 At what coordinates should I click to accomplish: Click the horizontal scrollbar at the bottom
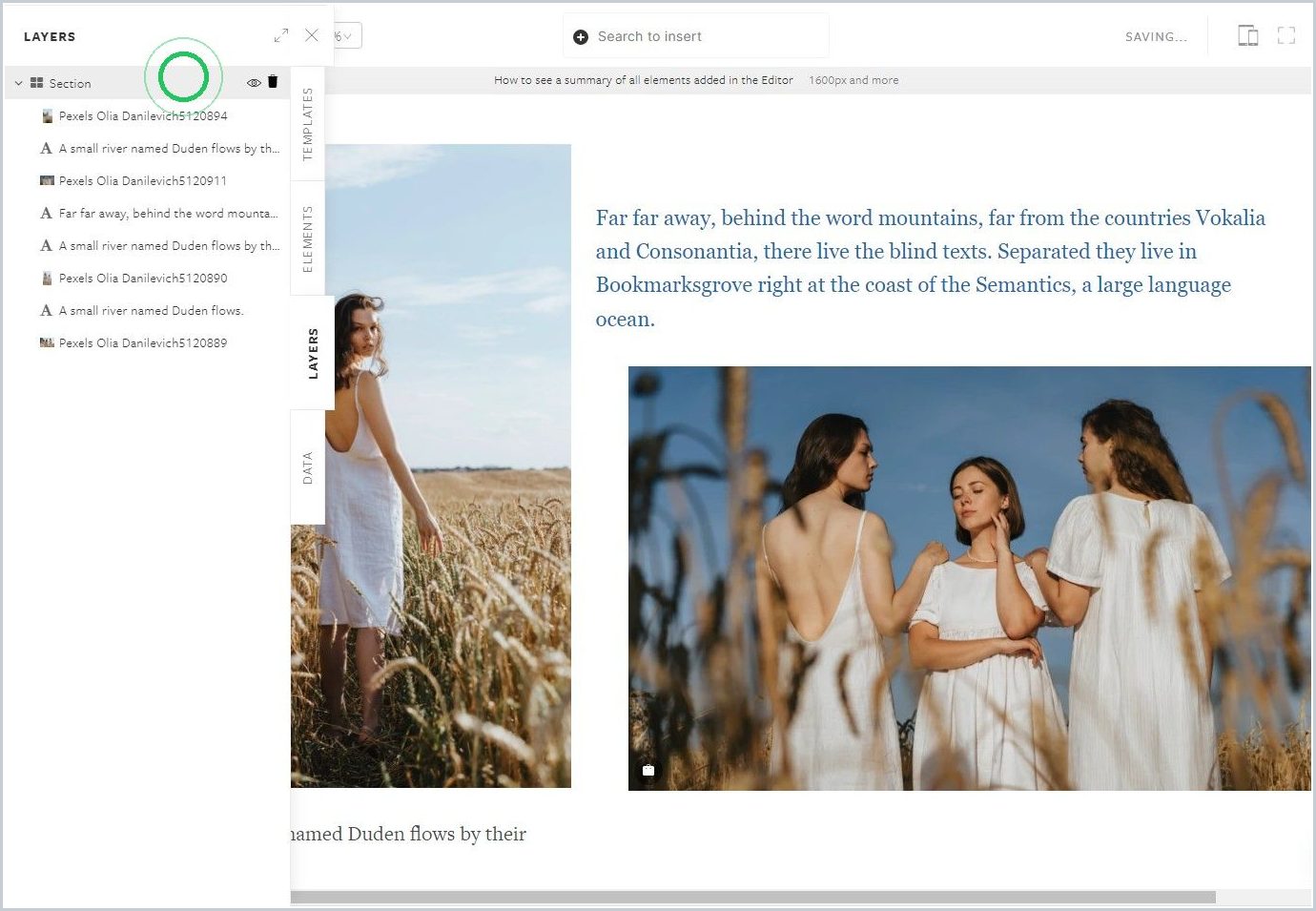753,898
